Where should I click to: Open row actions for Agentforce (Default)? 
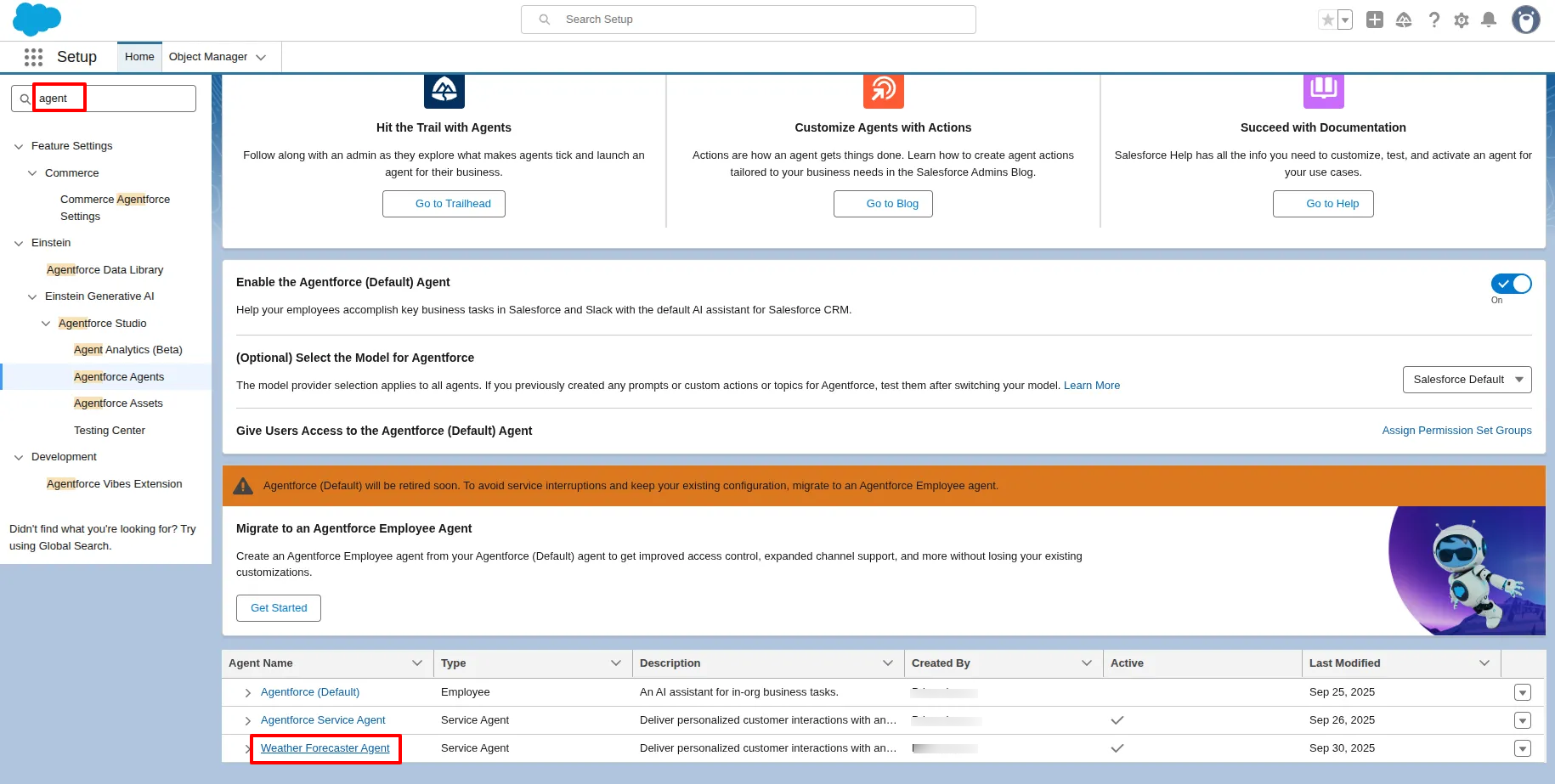pos(1523,693)
